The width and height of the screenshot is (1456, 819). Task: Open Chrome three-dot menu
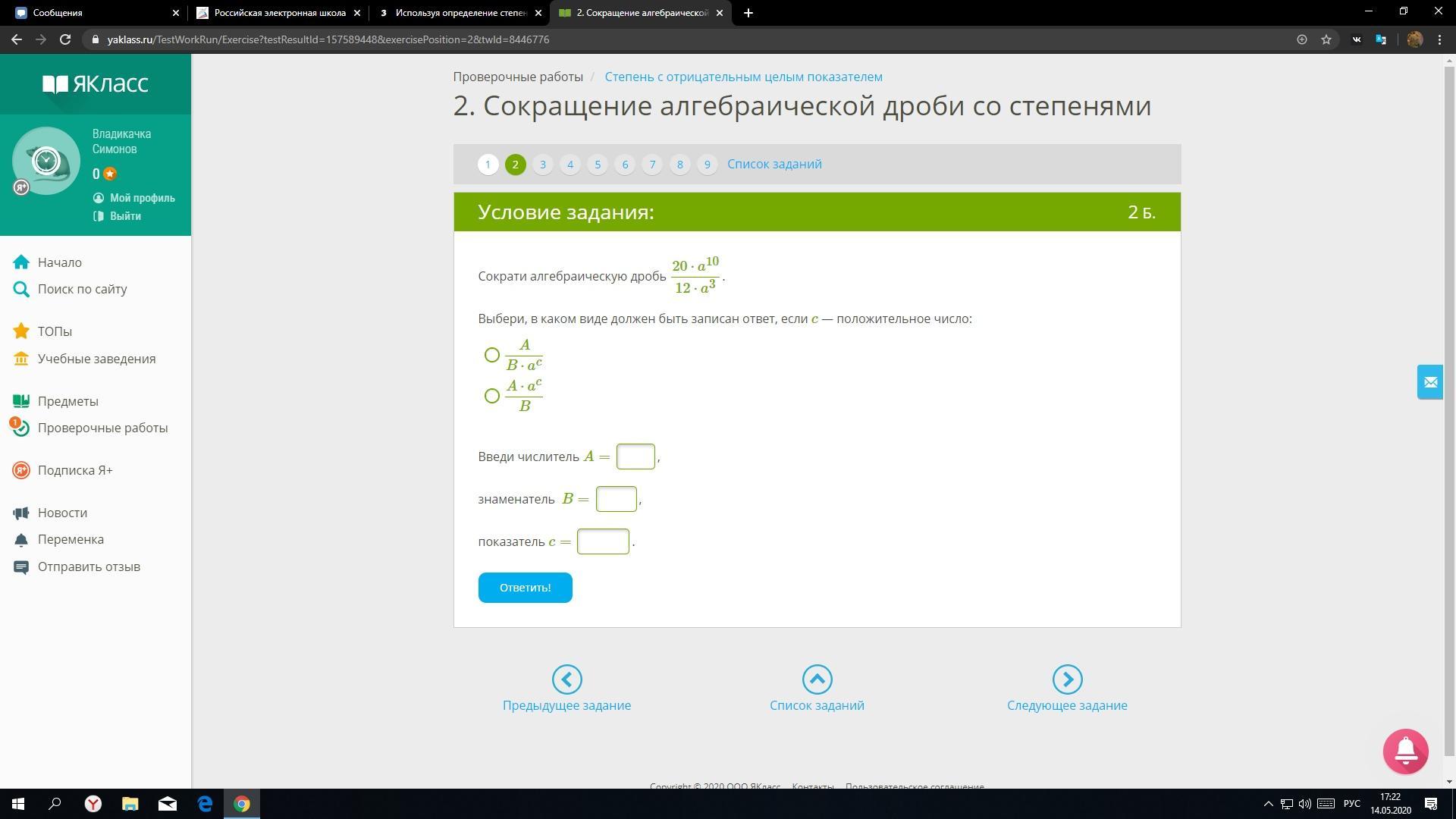[x=1439, y=39]
